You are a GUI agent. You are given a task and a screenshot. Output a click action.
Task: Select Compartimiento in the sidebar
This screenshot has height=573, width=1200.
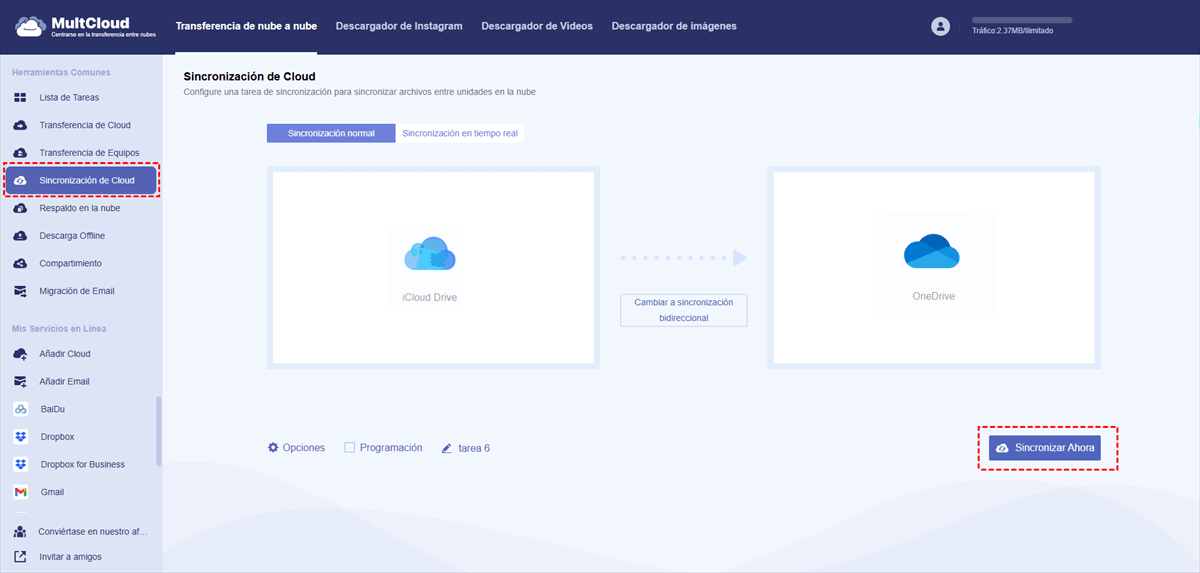click(x=71, y=263)
